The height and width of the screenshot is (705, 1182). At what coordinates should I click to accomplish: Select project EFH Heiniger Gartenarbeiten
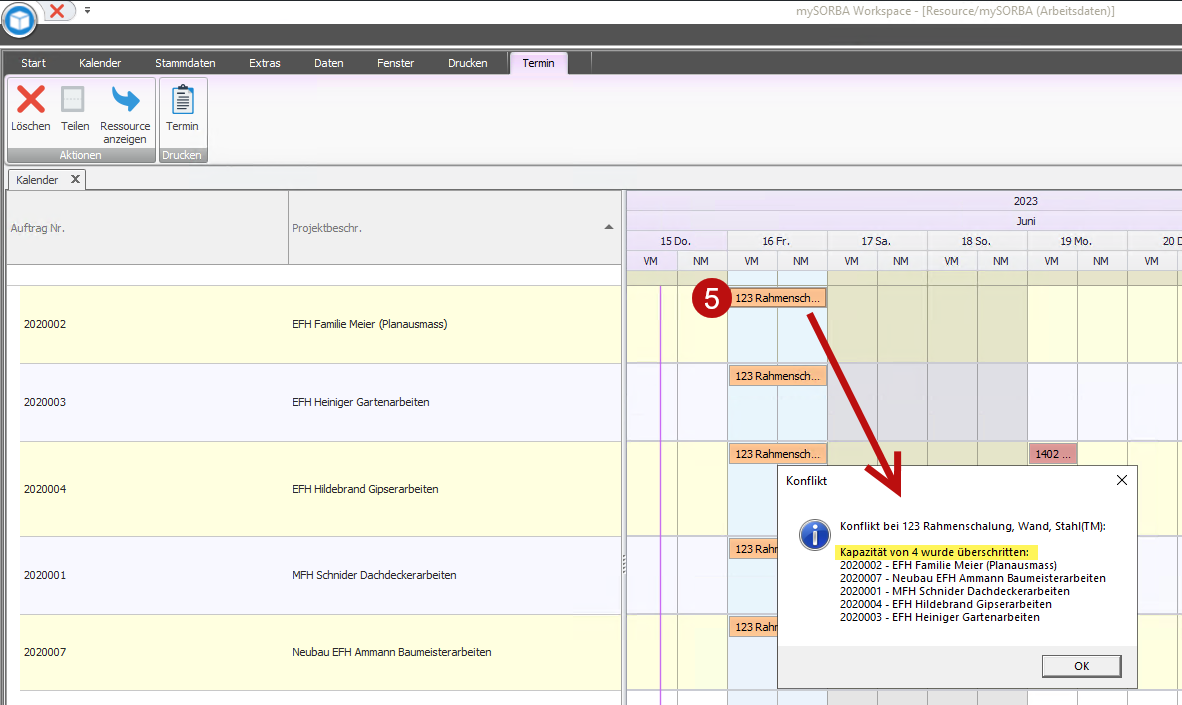coord(360,402)
